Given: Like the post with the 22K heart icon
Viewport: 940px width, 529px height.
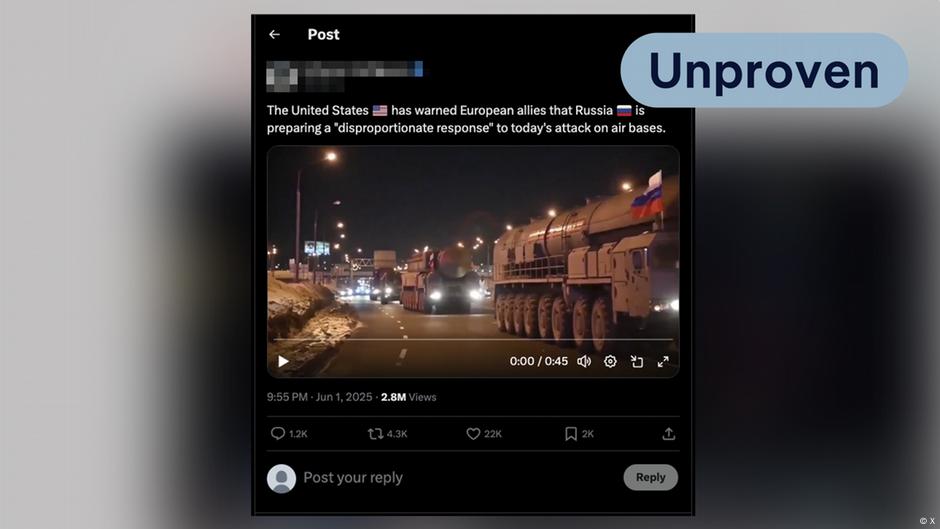Looking at the screenshot, I should 473,434.
